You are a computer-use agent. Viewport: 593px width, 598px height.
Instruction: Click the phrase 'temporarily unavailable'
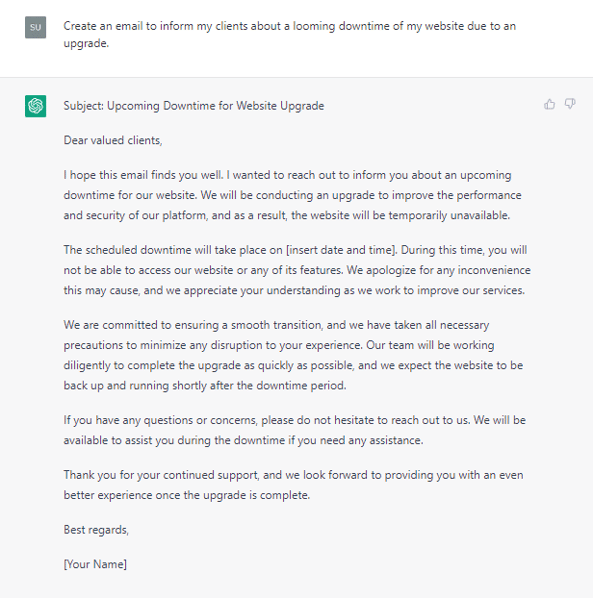pyautogui.click(x=449, y=215)
